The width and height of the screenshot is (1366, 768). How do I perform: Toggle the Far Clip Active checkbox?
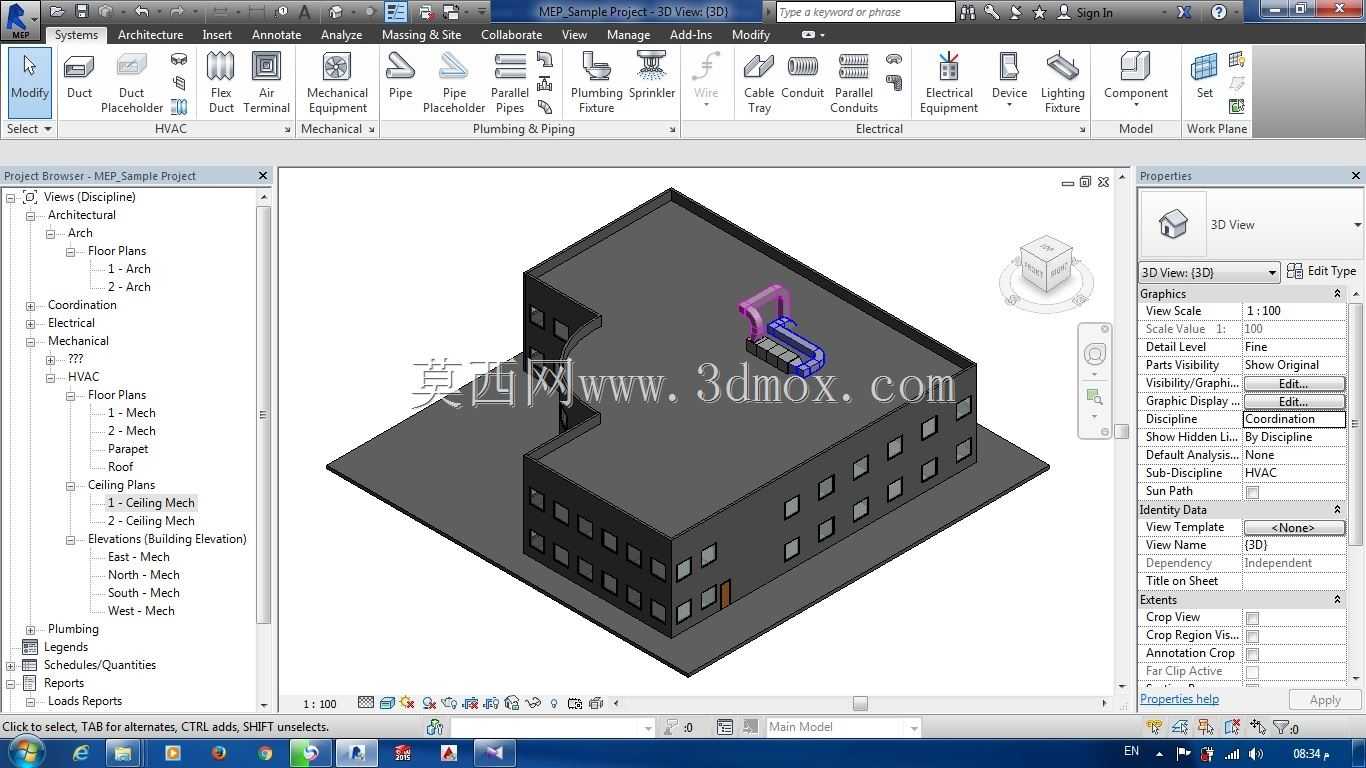click(1252, 672)
